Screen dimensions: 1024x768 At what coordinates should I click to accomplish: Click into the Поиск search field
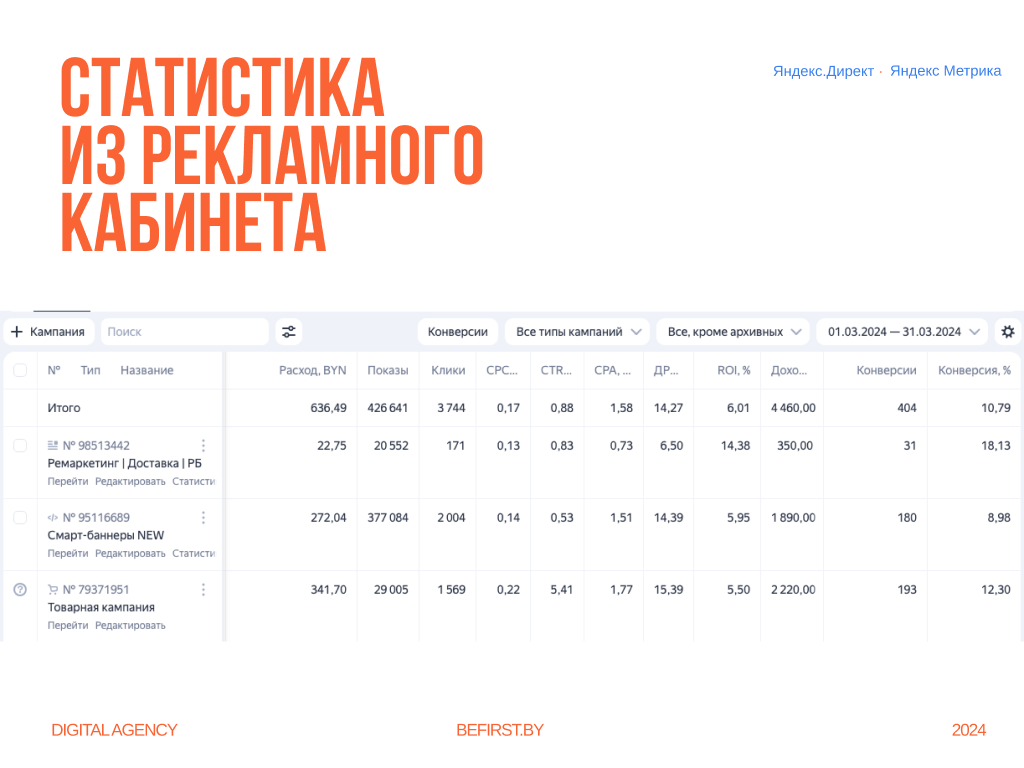(x=184, y=332)
